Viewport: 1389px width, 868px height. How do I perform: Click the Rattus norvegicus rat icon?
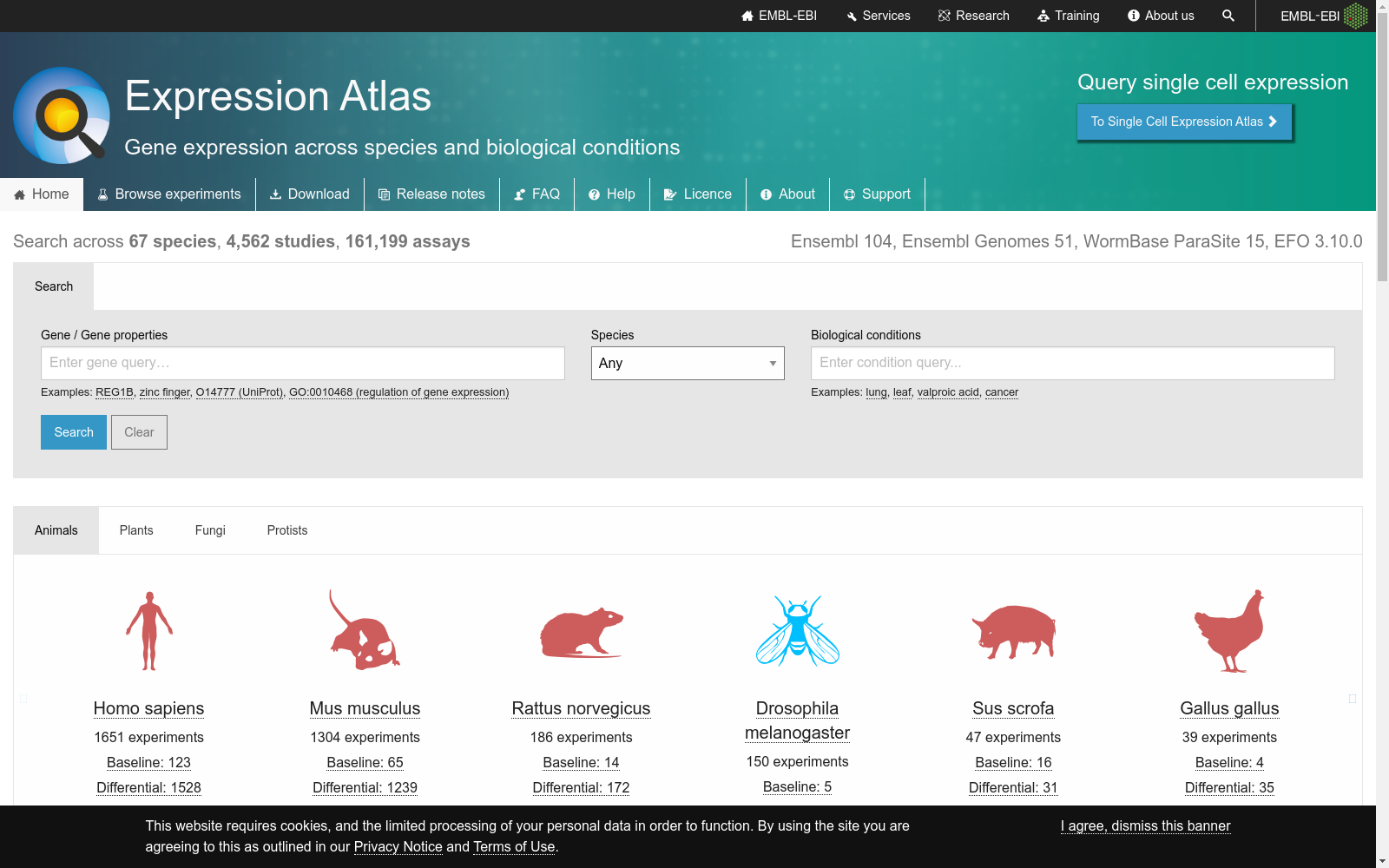tap(582, 632)
